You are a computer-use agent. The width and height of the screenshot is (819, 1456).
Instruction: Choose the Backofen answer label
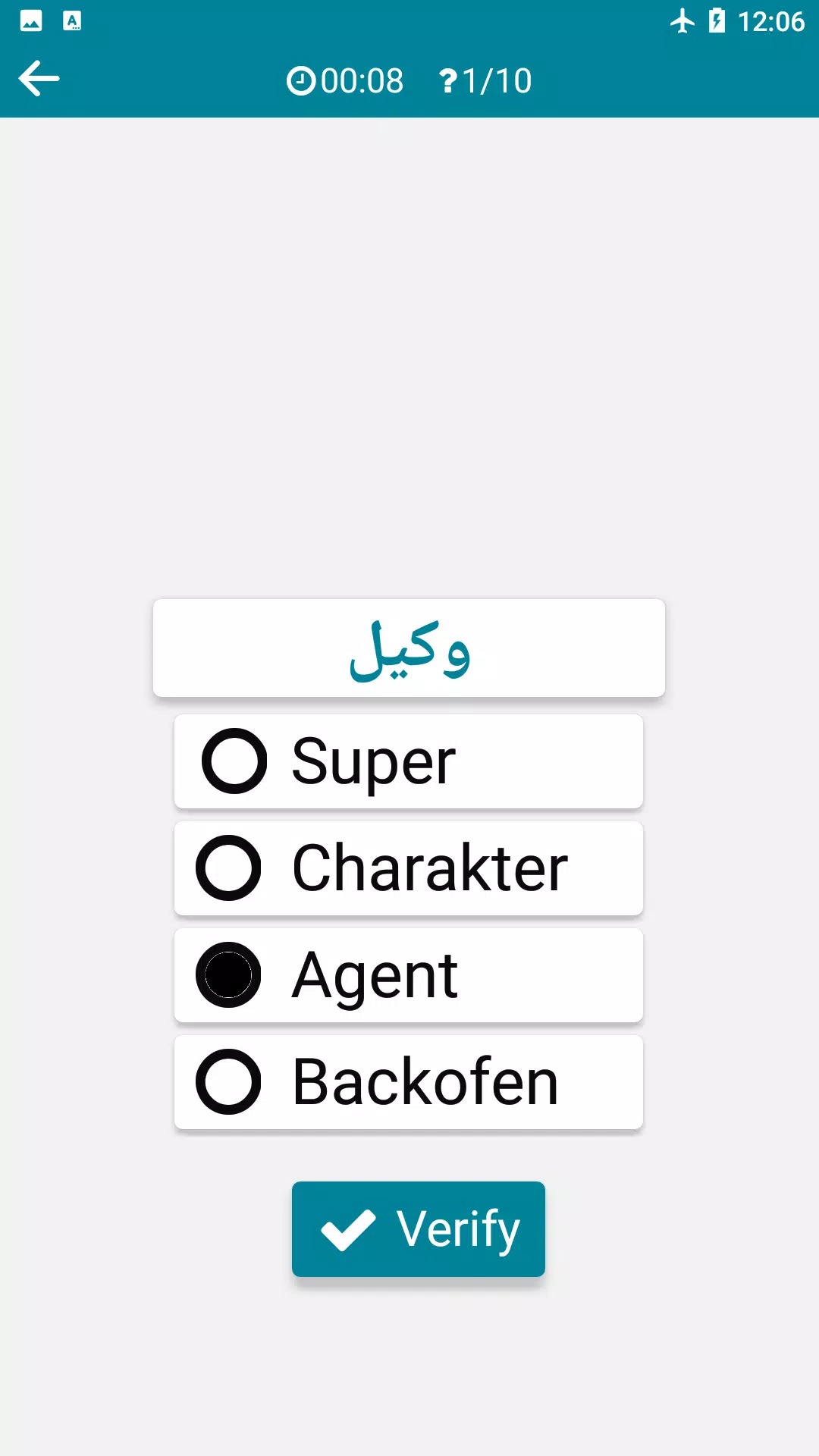(425, 1082)
